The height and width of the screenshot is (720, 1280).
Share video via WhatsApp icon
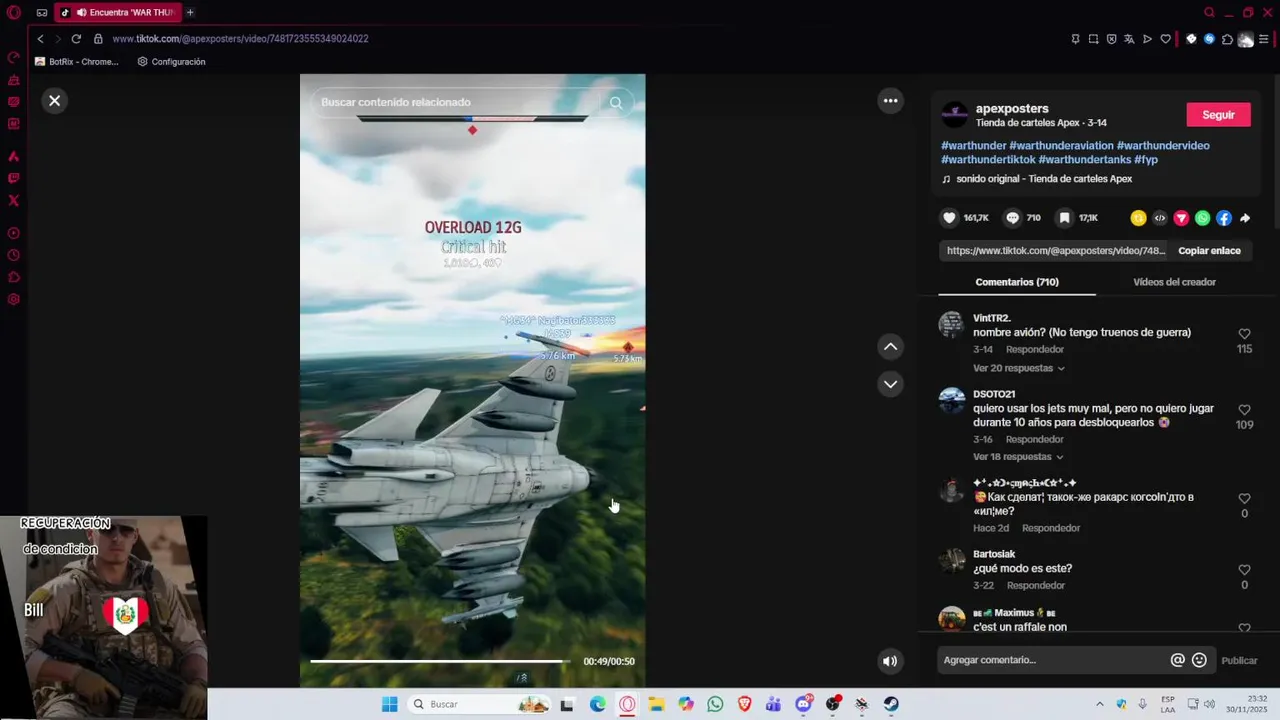tap(1202, 218)
